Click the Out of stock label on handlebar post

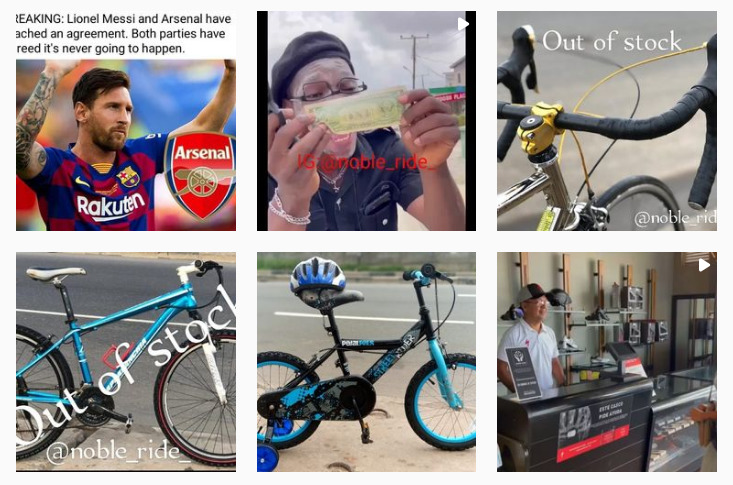pyautogui.click(x=612, y=41)
